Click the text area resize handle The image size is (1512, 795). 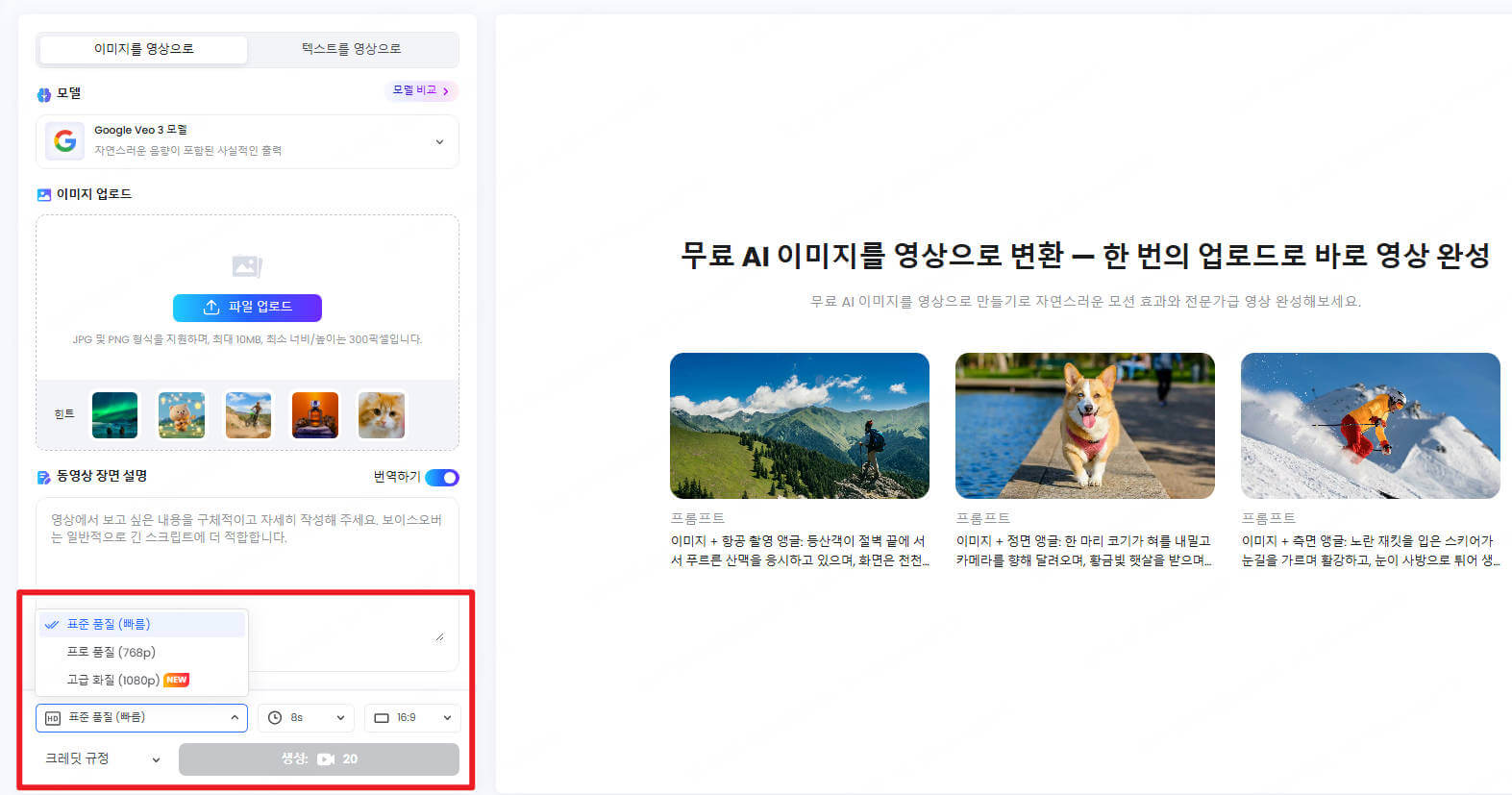(x=439, y=636)
